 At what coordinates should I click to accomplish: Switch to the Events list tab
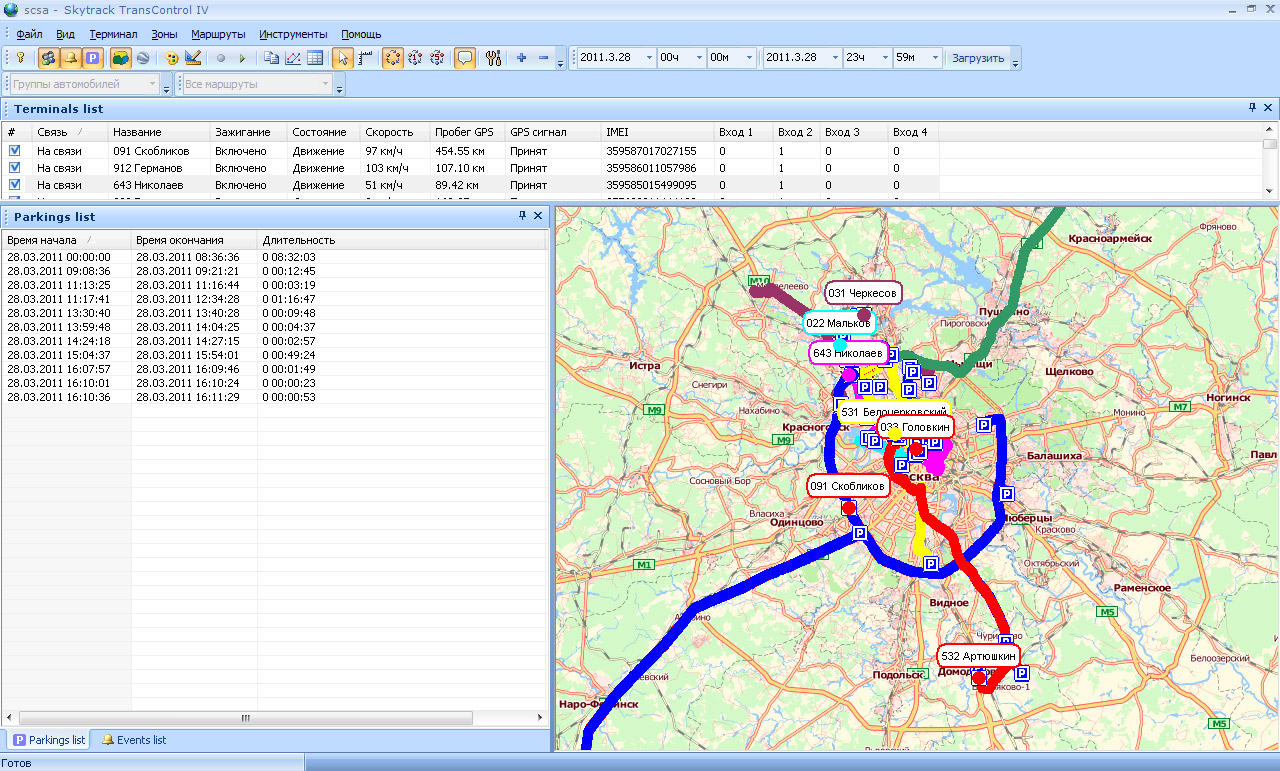pos(133,740)
